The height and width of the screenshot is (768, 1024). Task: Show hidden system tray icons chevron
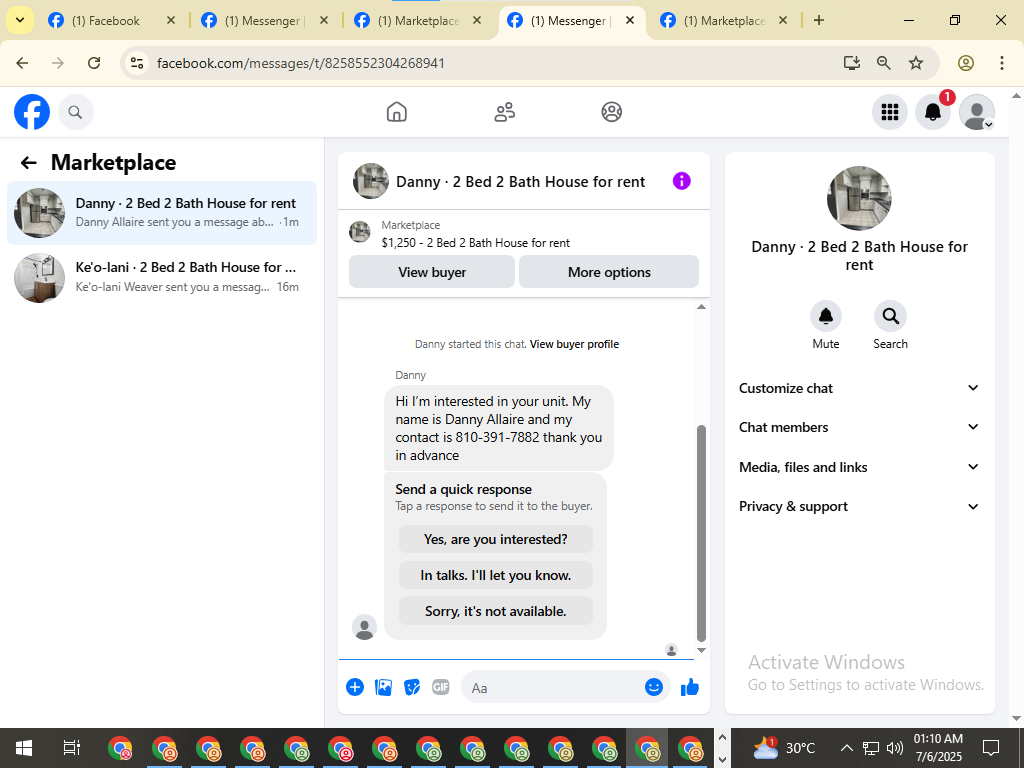click(846, 748)
